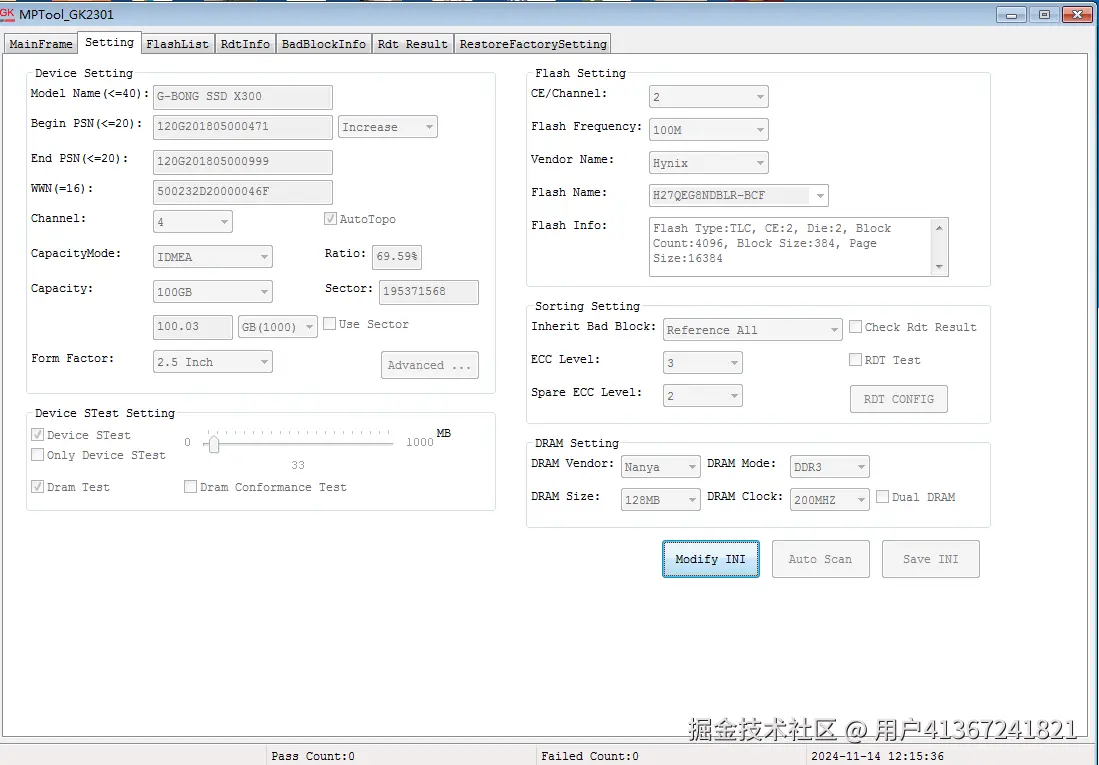This screenshot has height=765, width=1099.
Task: Click the Model Name input field
Action: point(243,97)
